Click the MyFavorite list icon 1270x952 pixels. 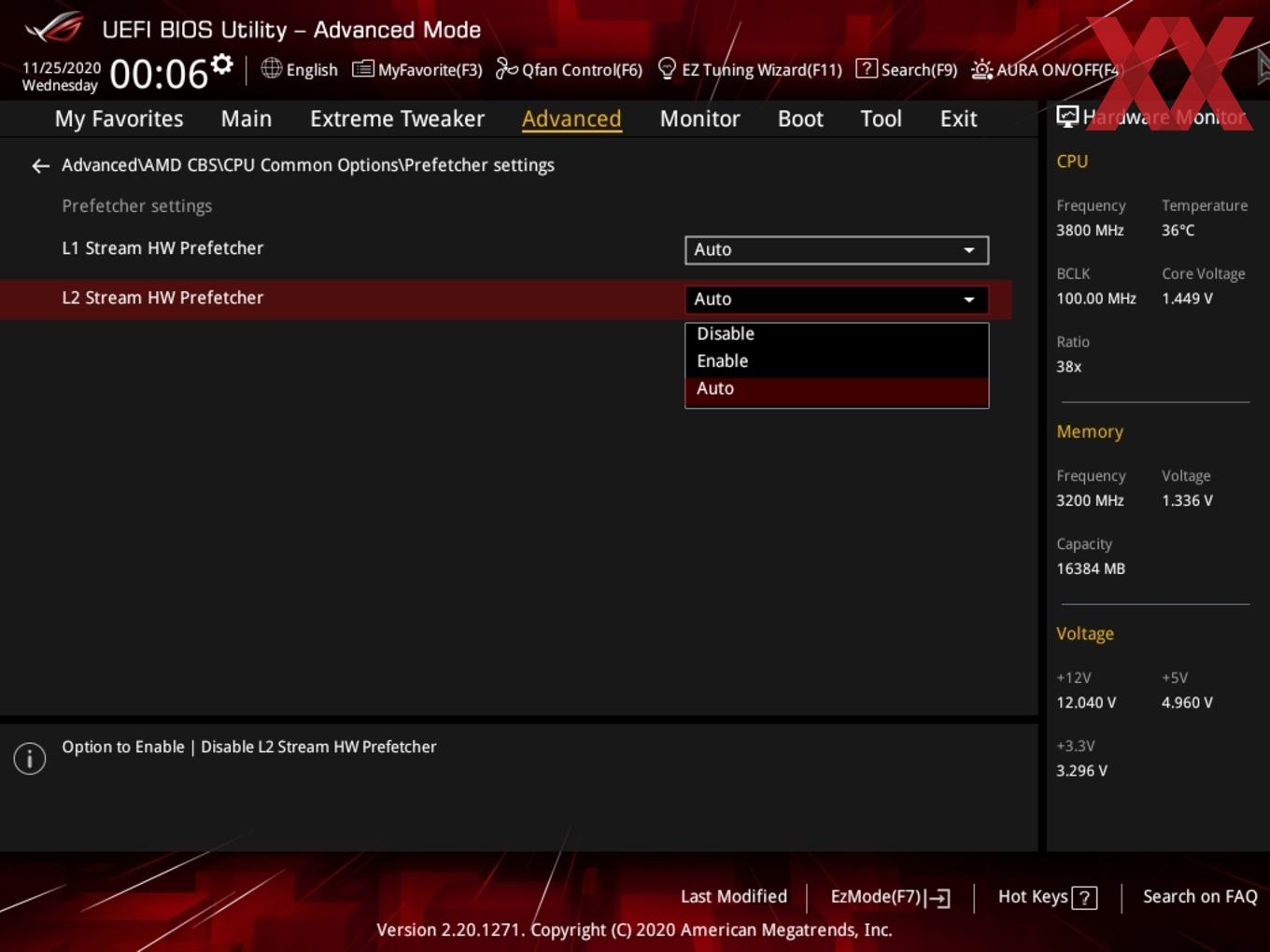coord(362,69)
